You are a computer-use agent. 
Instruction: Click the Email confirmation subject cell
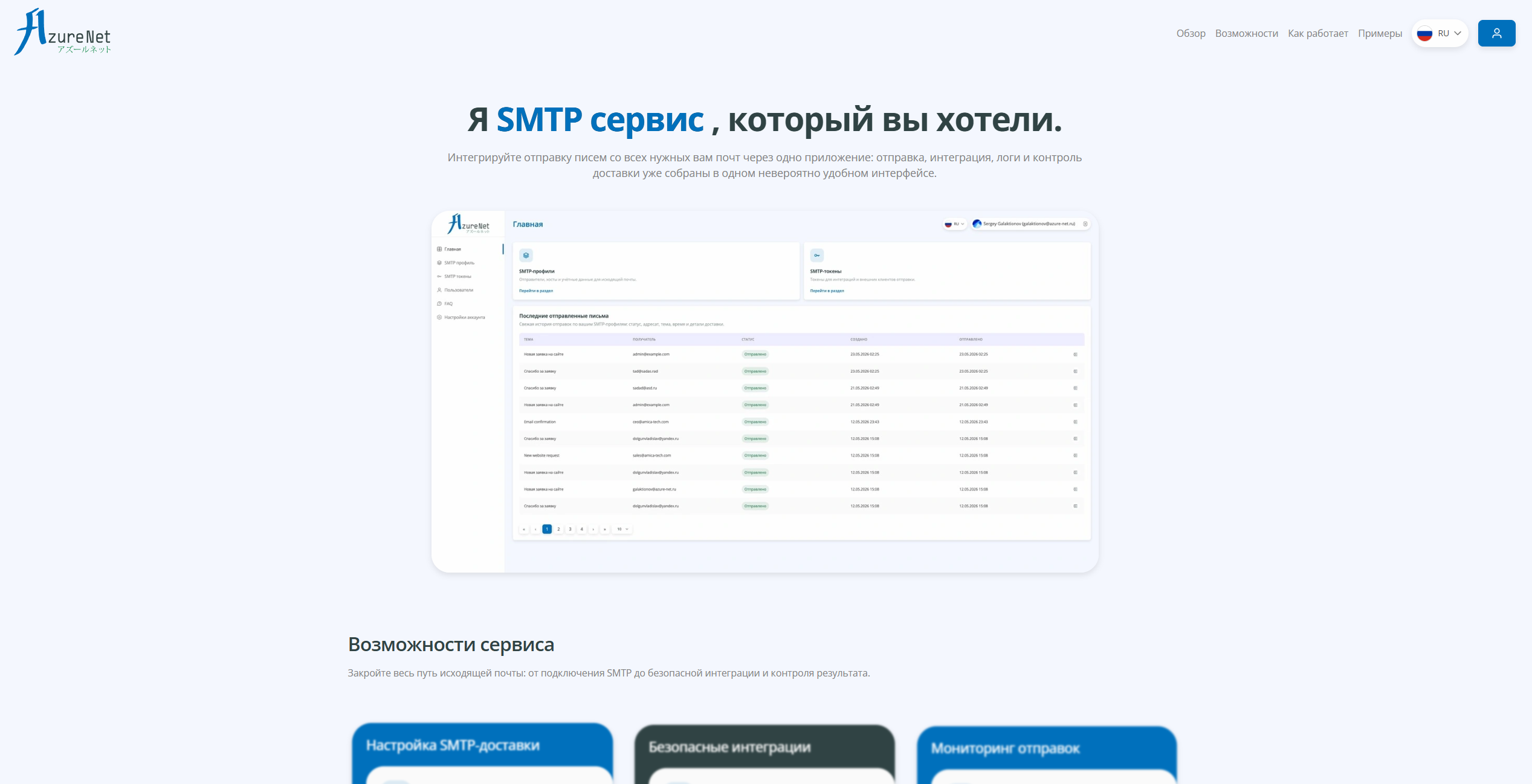coord(540,422)
